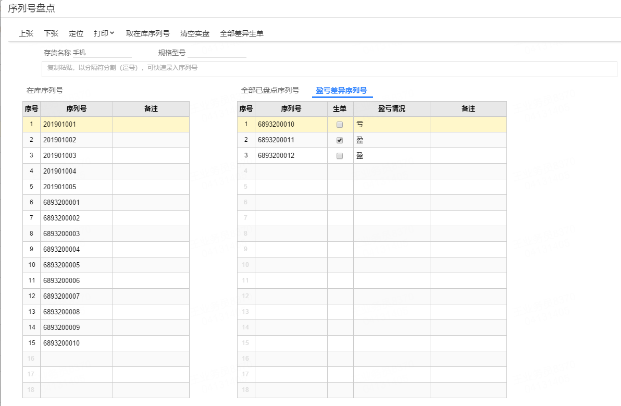Click the 盈 status cell for 6893200012
Image resolution: width=621 pixels, height=406 pixels.
point(392,156)
